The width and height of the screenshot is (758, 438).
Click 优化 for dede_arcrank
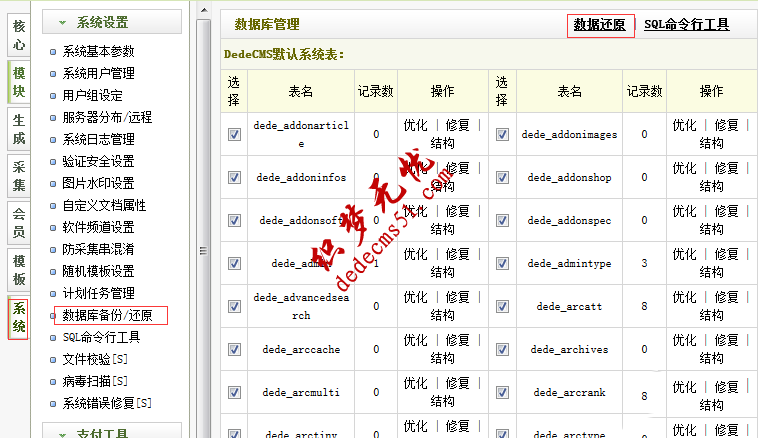pyautogui.click(x=685, y=387)
